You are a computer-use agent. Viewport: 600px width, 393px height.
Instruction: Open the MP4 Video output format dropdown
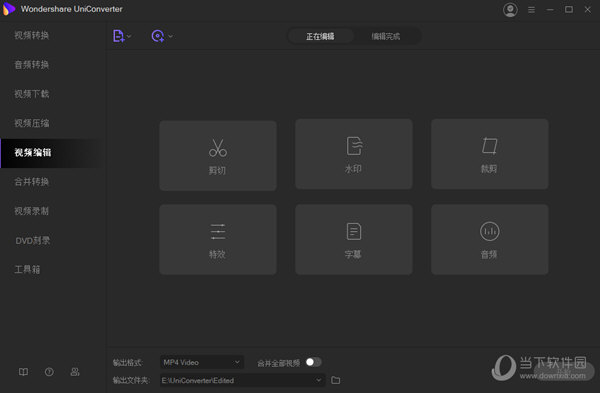(202, 362)
